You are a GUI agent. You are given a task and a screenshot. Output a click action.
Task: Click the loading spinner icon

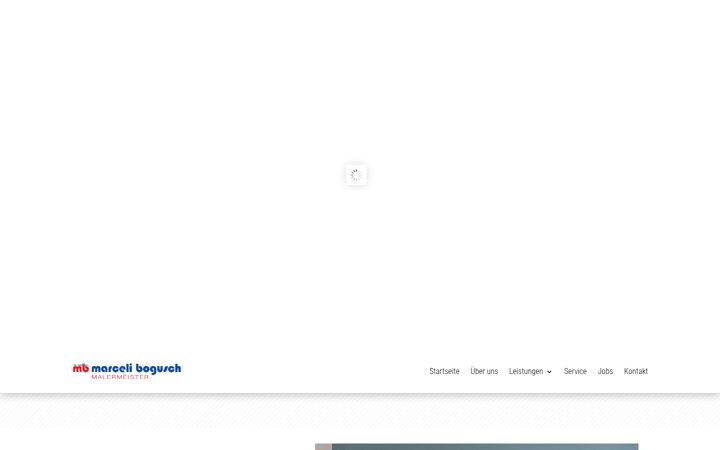(x=356, y=175)
